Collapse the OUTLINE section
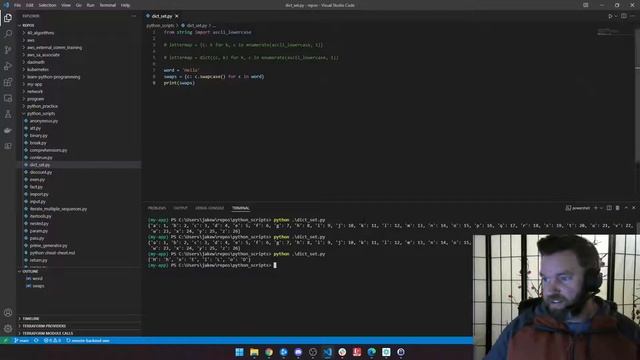This screenshot has width=640, height=360. coord(30,271)
